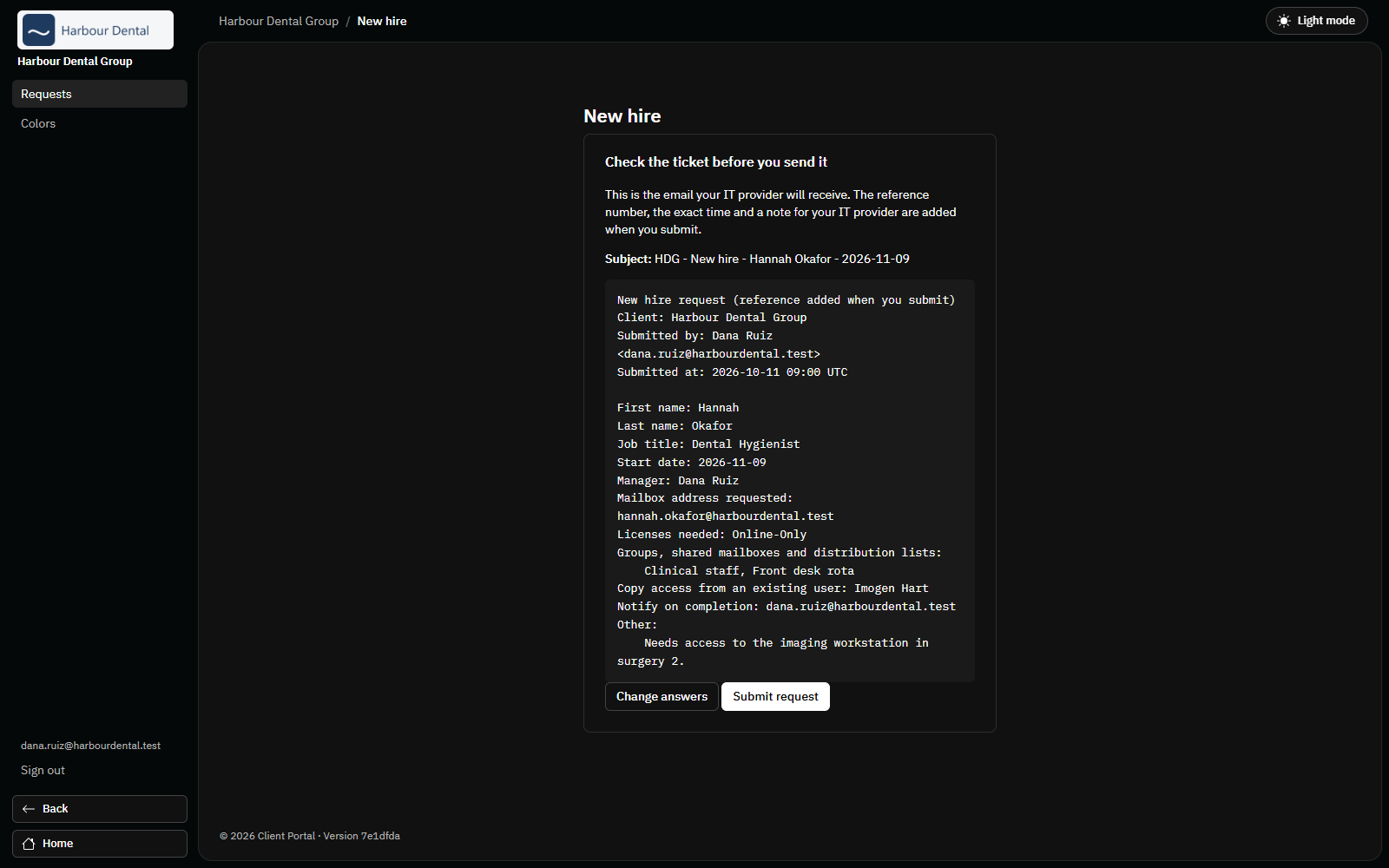This screenshot has width=1389, height=868.
Task: Click the 'Check the ticket before you send it' heading
Action: point(716,162)
